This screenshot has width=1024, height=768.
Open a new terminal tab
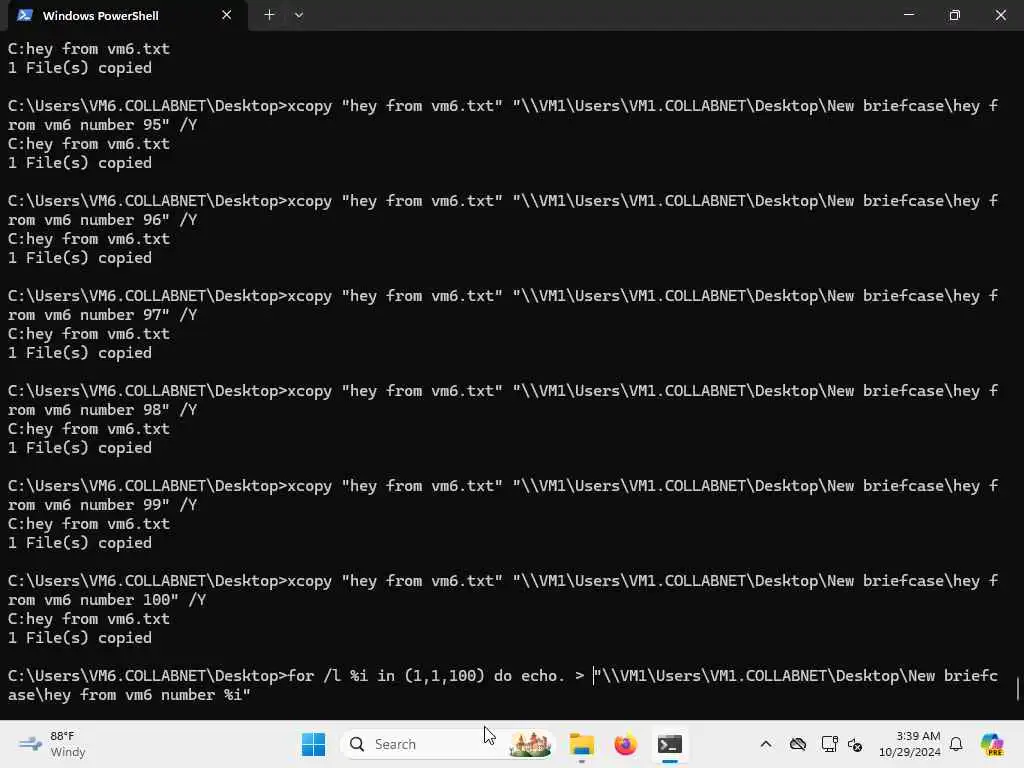pyautogui.click(x=269, y=15)
